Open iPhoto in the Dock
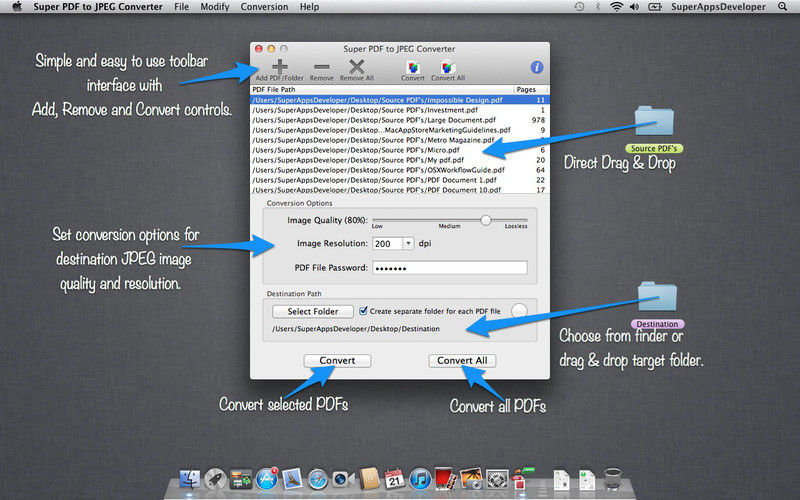The height and width of the screenshot is (500, 800). pyautogui.click(x=471, y=479)
